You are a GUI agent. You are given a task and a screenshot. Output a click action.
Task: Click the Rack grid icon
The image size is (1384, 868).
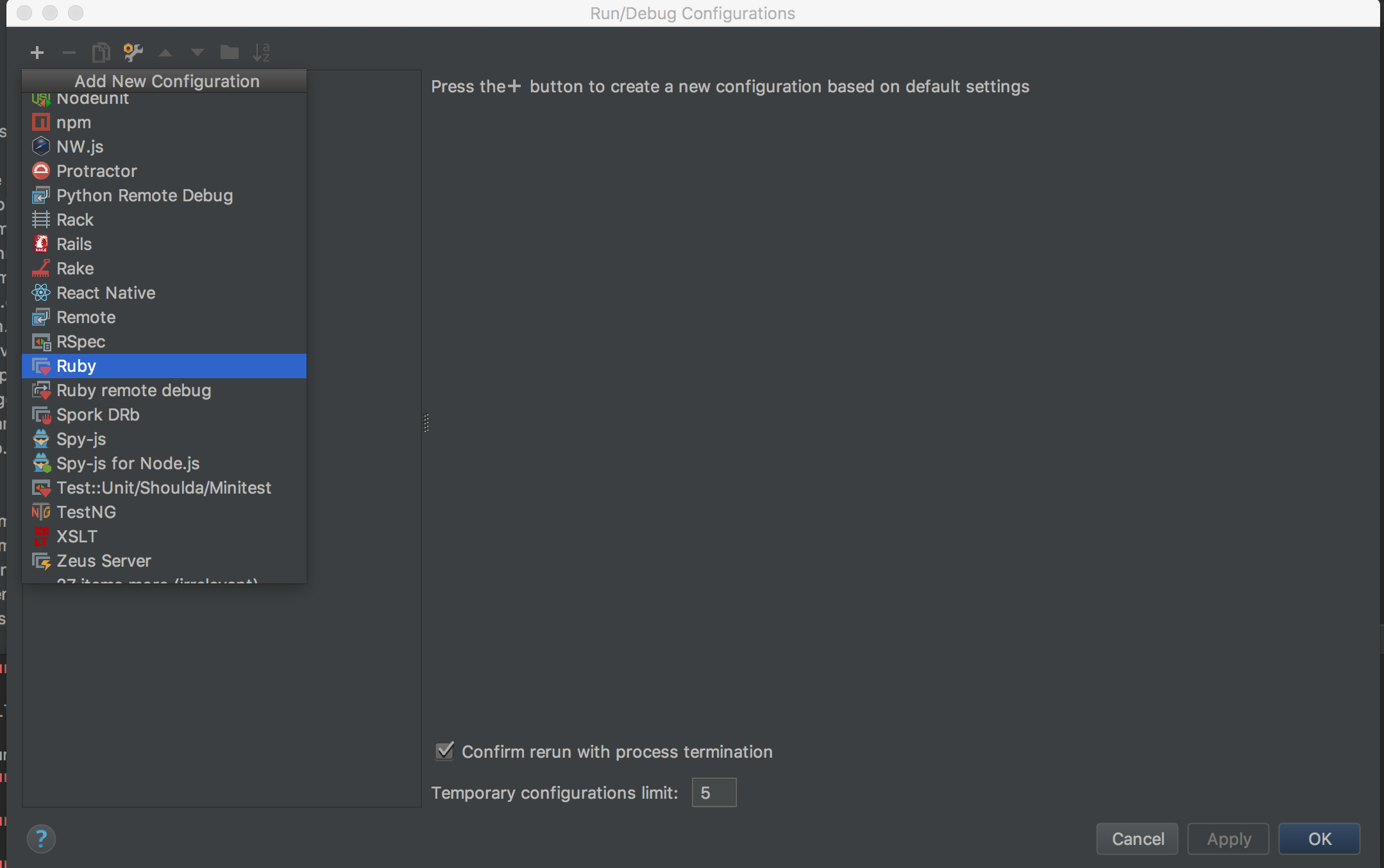click(41, 219)
